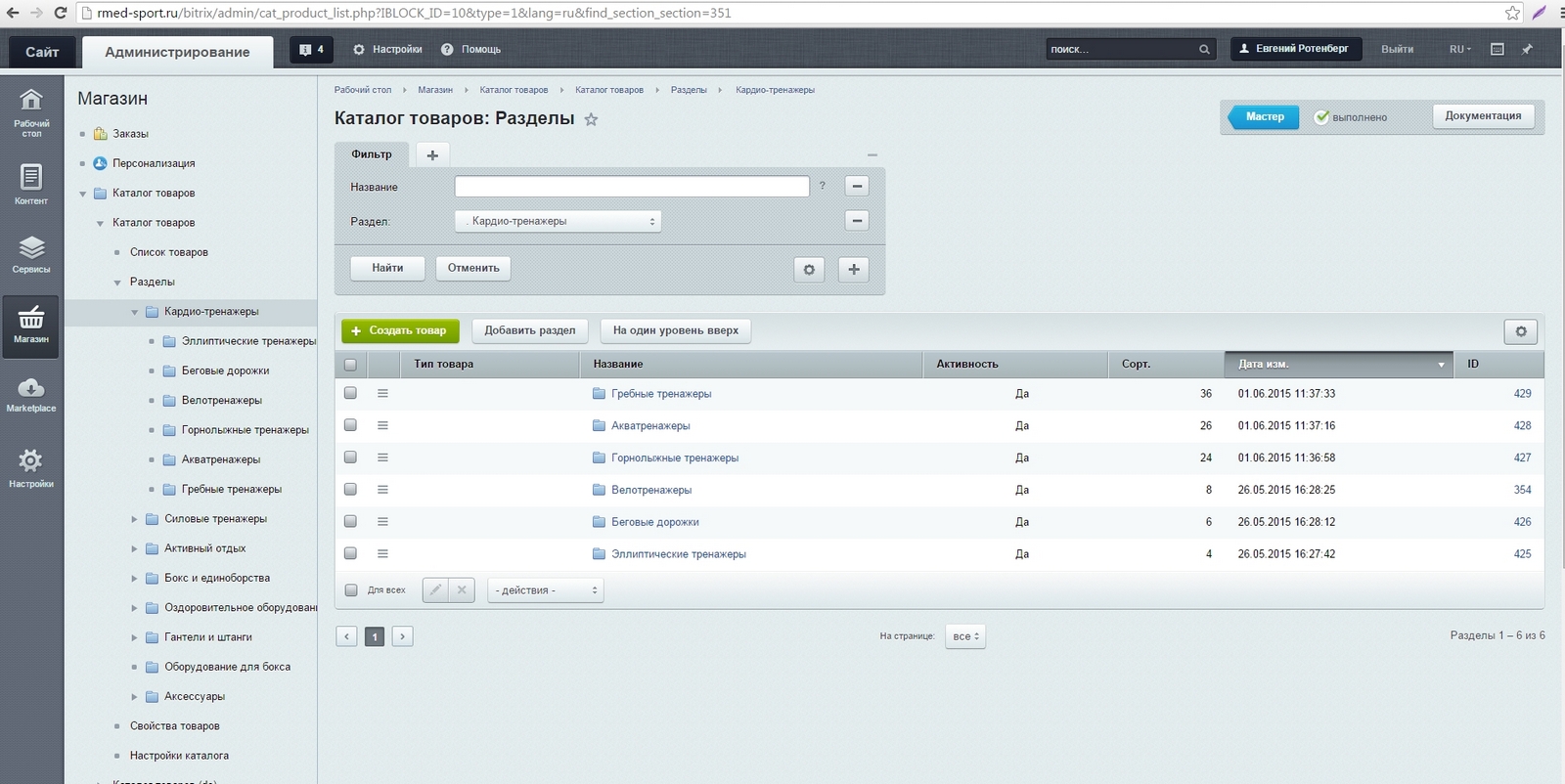Open the действия dropdown below table
The image size is (1565, 784).
click(x=545, y=590)
